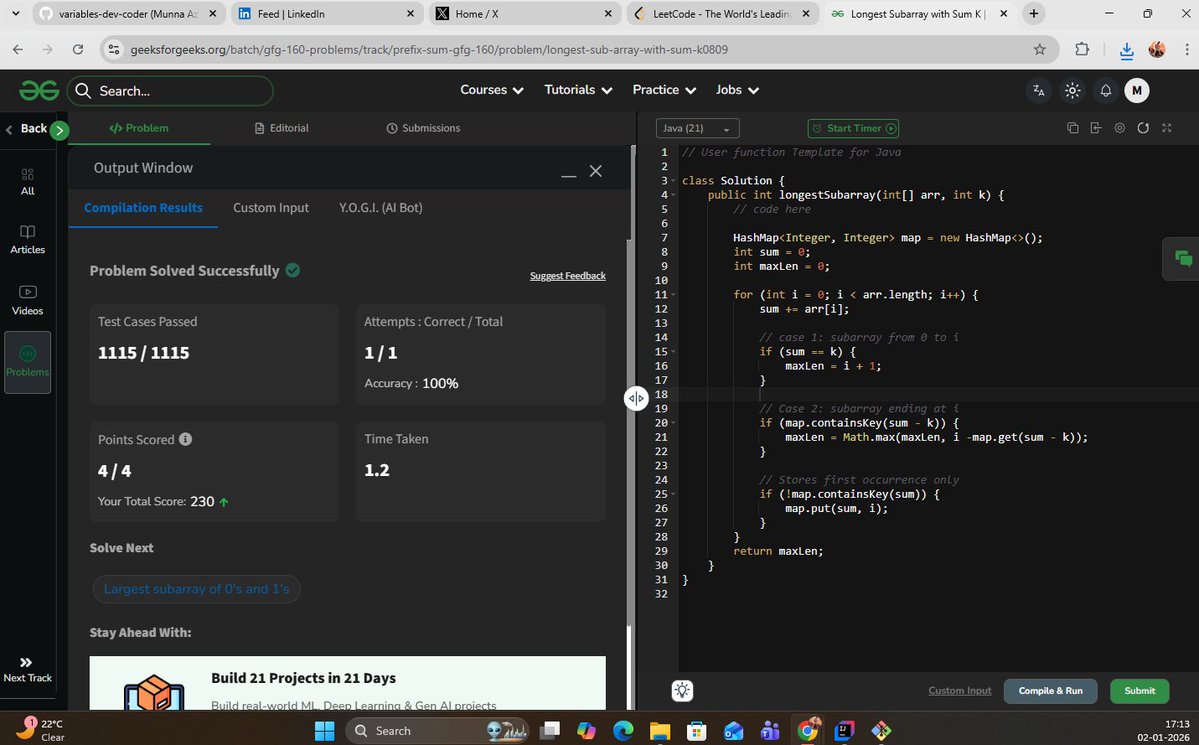This screenshot has height=745, width=1199.
Task: Reset the code with the refresh icon
Action: pos(1143,128)
